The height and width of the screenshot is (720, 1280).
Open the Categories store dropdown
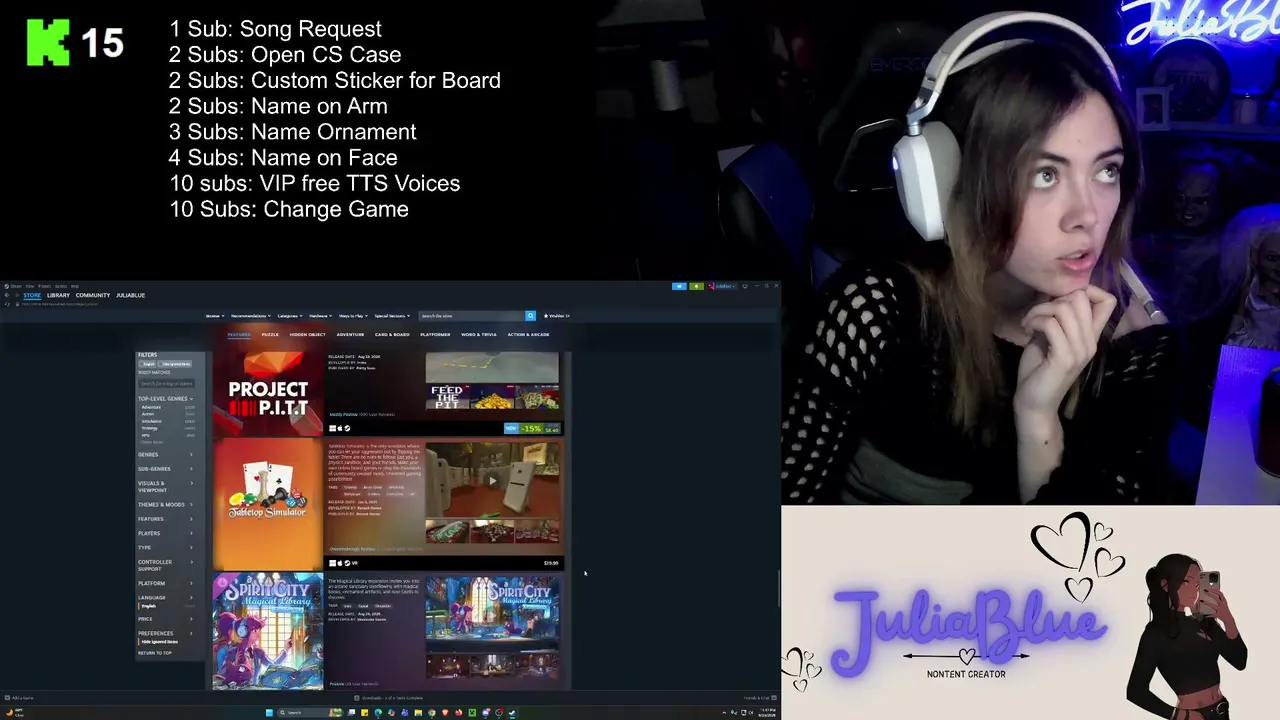coord(290,316)
